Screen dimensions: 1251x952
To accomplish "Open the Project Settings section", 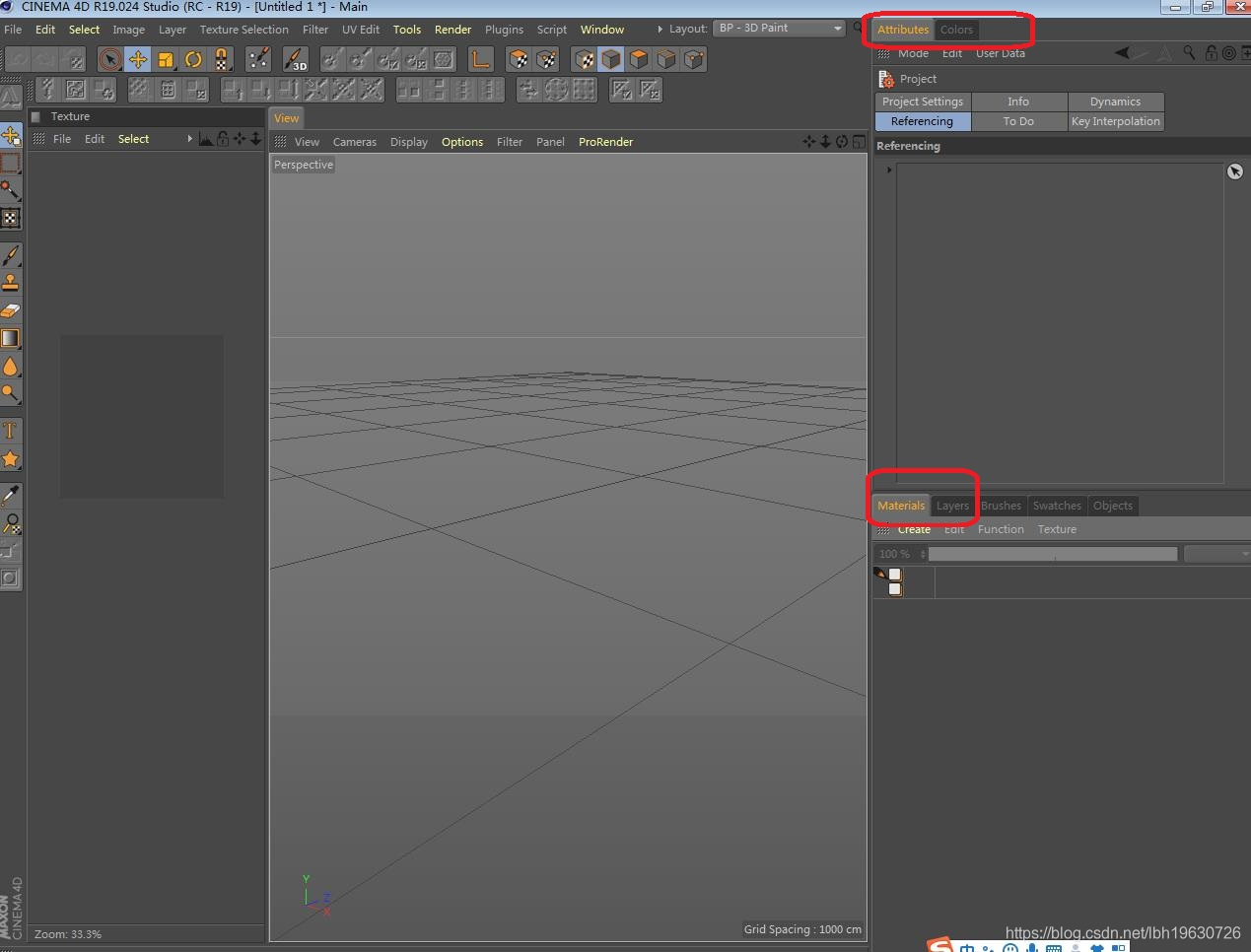I will (923, 102).
